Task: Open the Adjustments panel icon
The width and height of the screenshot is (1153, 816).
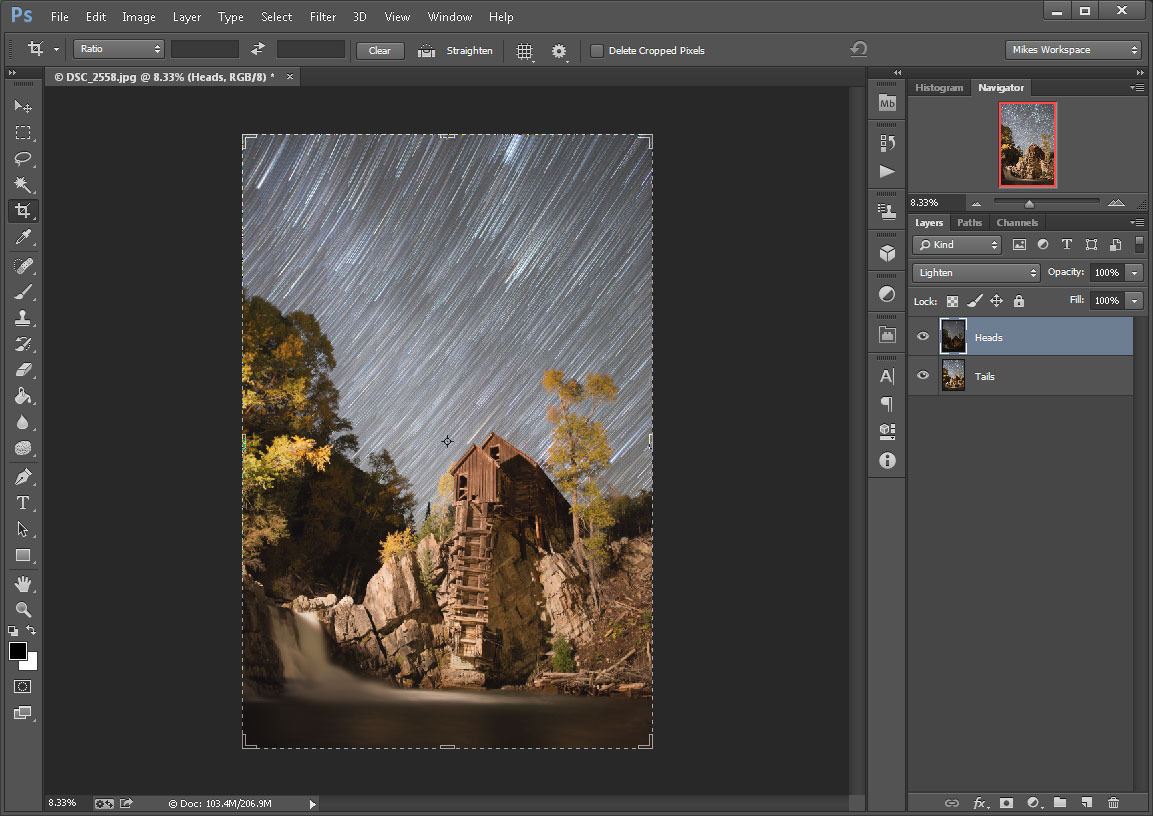Action: (x=888, y=294)
